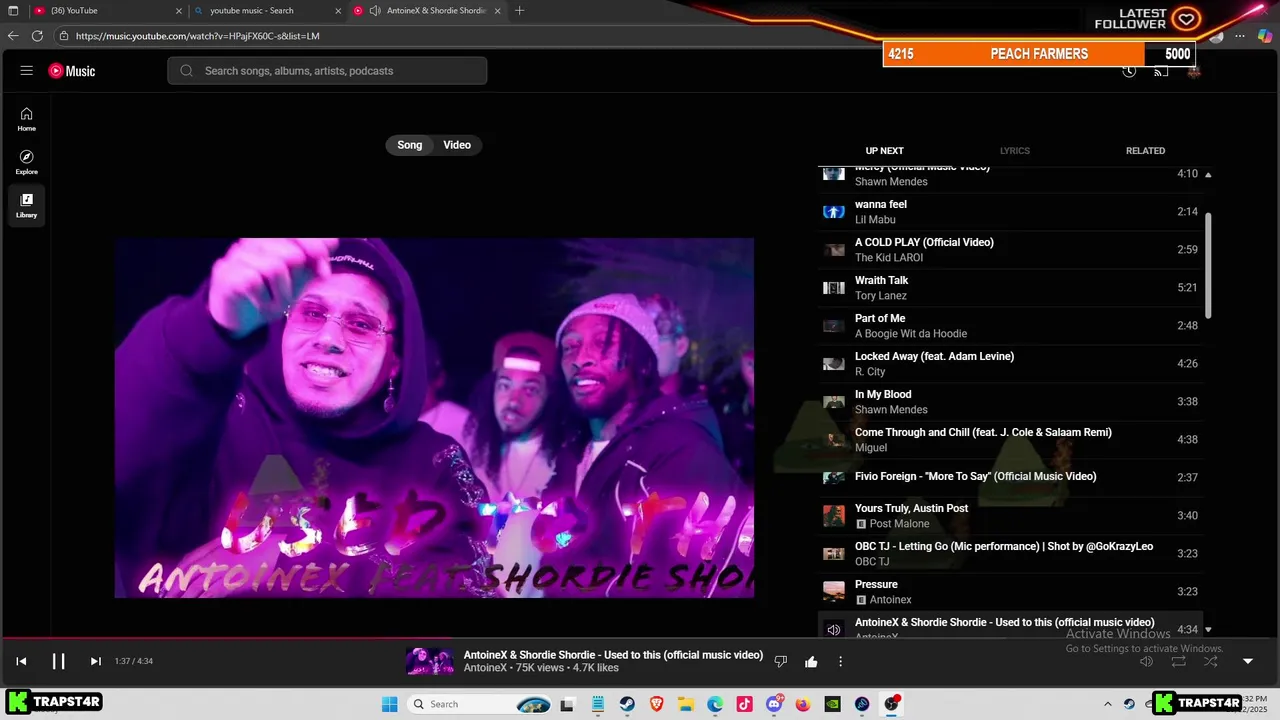This screenshot has width=1280, height=720.
Task: Open Explore in the sidebar
Action: point(27,162)
